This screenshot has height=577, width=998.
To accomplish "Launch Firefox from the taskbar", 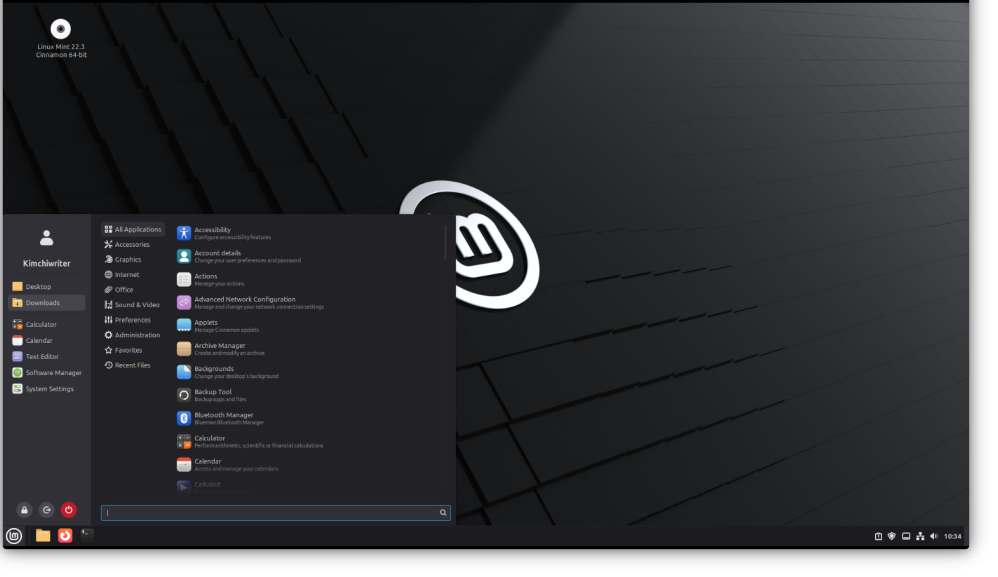I will tap(65, 536).
